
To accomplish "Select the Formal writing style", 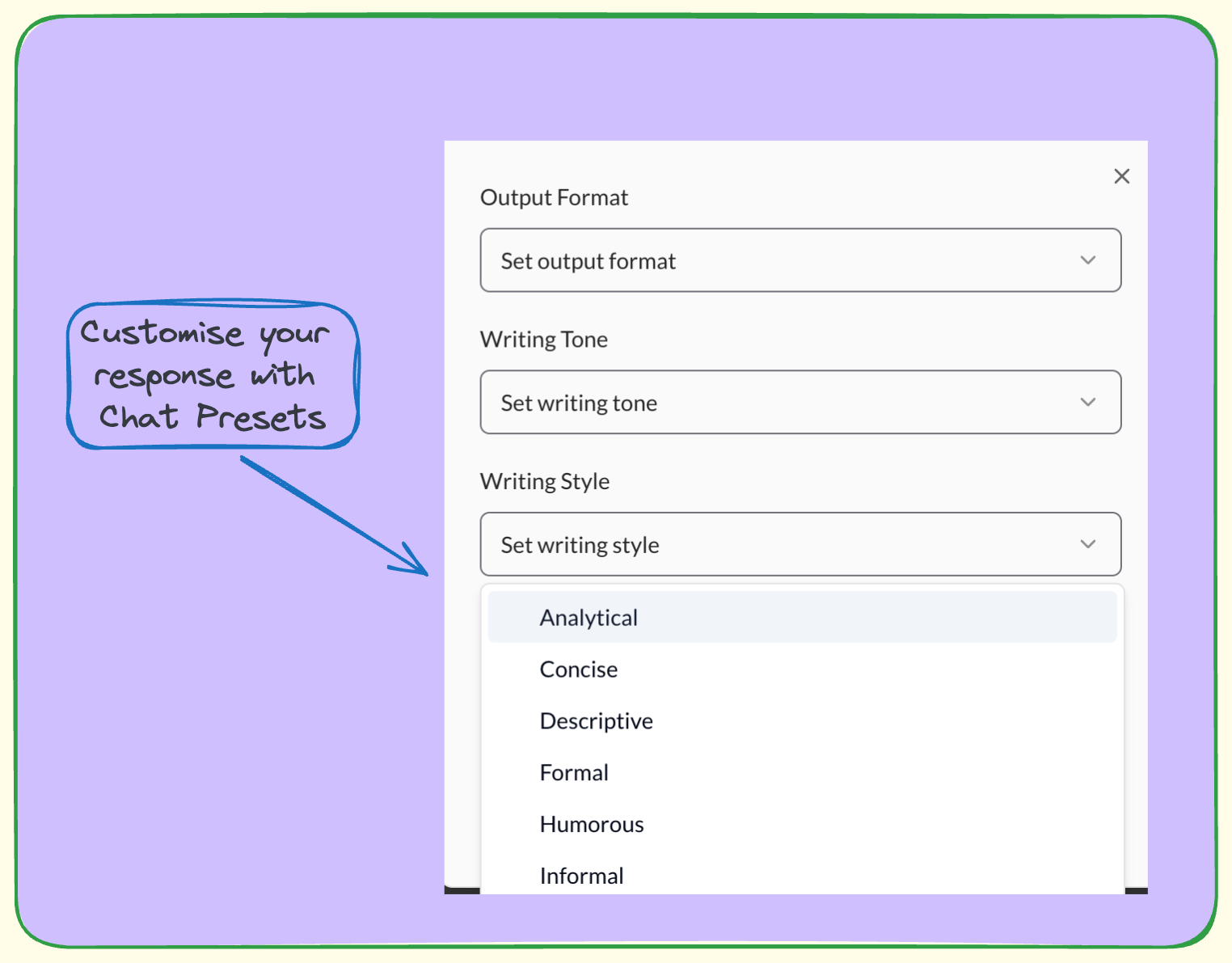I will pos(574,772).
